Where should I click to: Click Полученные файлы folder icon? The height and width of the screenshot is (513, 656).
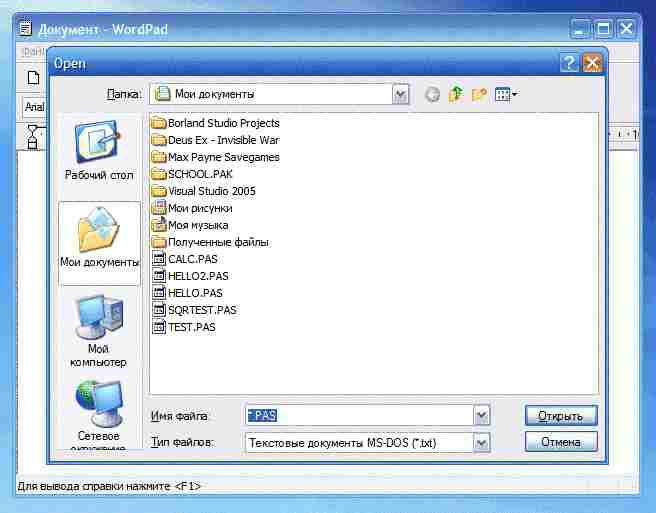click(x=159, y=242)
